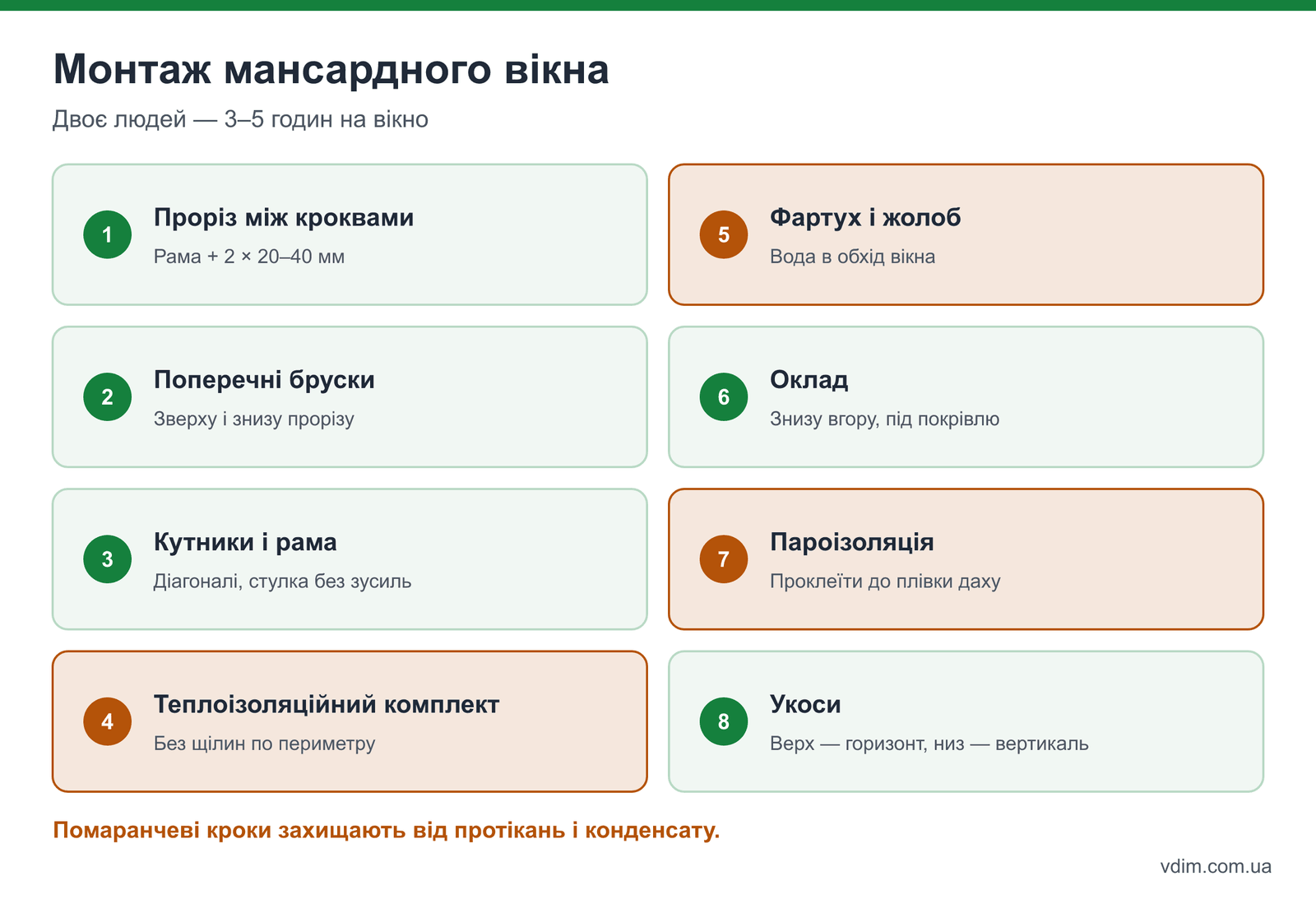
Task: Select the heading "Проріз між кроквами"
Action: [284, 218]
